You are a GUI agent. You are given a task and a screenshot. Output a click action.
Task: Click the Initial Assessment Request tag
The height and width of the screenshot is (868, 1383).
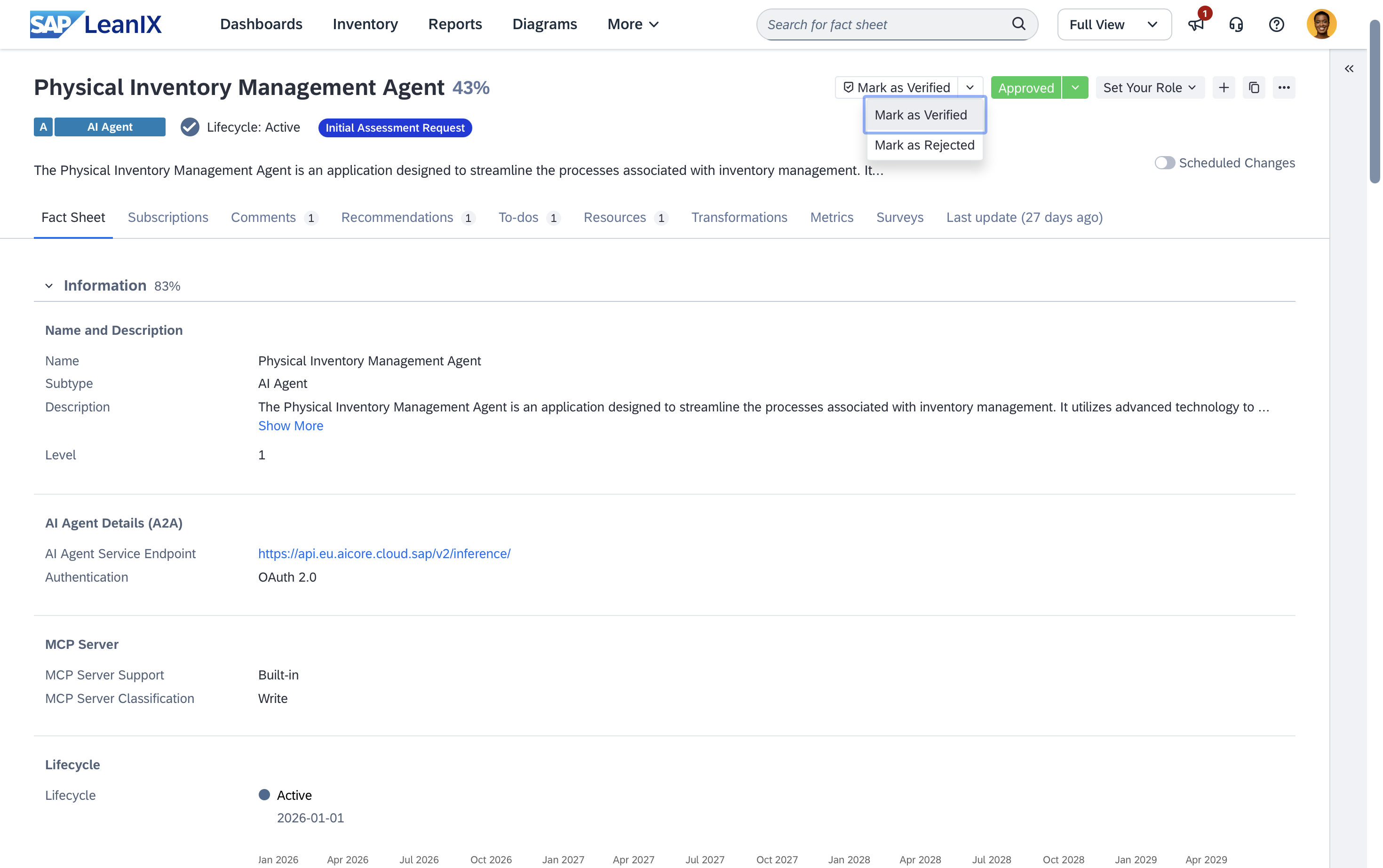[x=395, y=127]
